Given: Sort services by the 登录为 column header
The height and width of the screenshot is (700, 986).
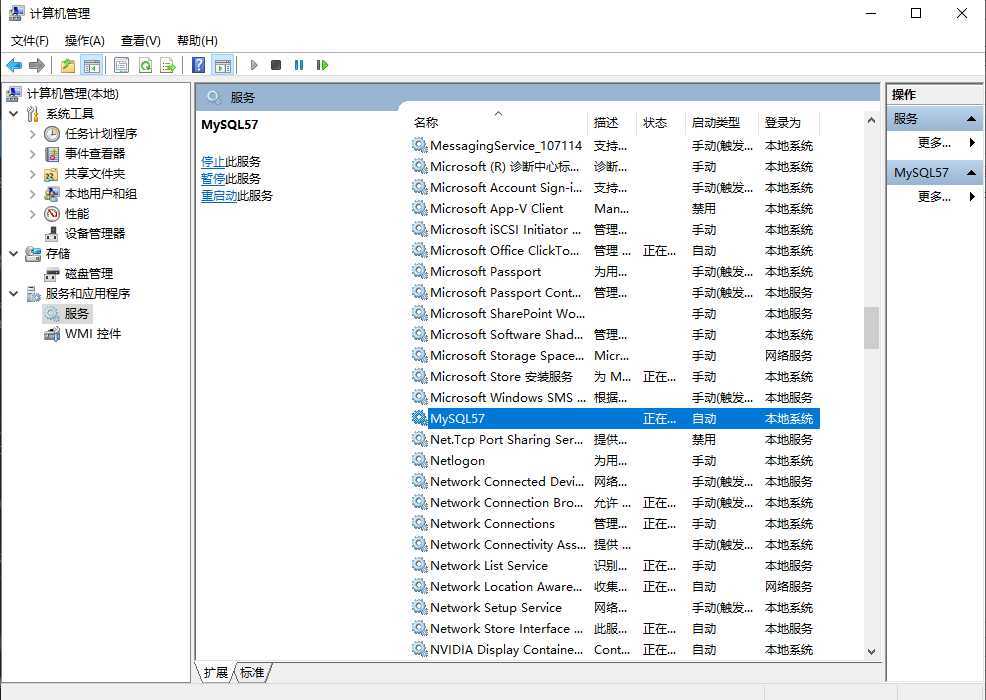Looking at the screenshot, I should click(x=789, y=123).
